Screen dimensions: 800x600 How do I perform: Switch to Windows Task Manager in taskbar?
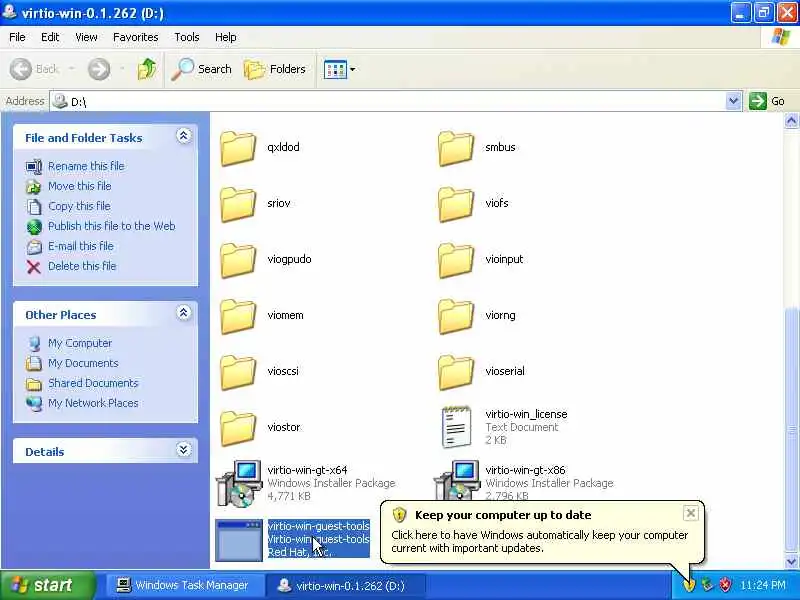coord(184,585)
